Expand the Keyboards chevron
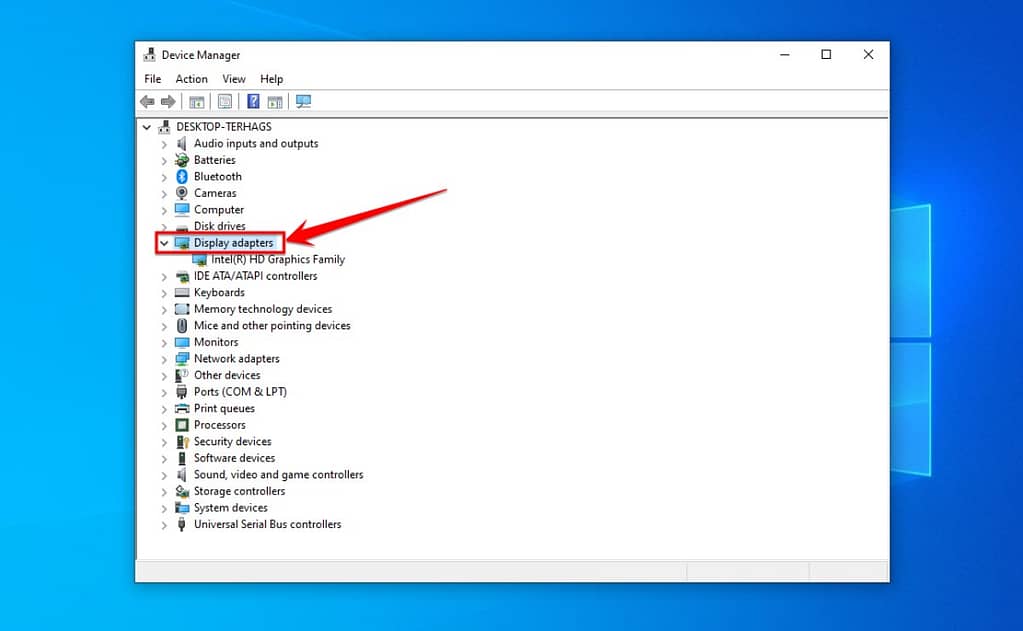The height and width of the screenshot is (631, 1023). point(164,293)
